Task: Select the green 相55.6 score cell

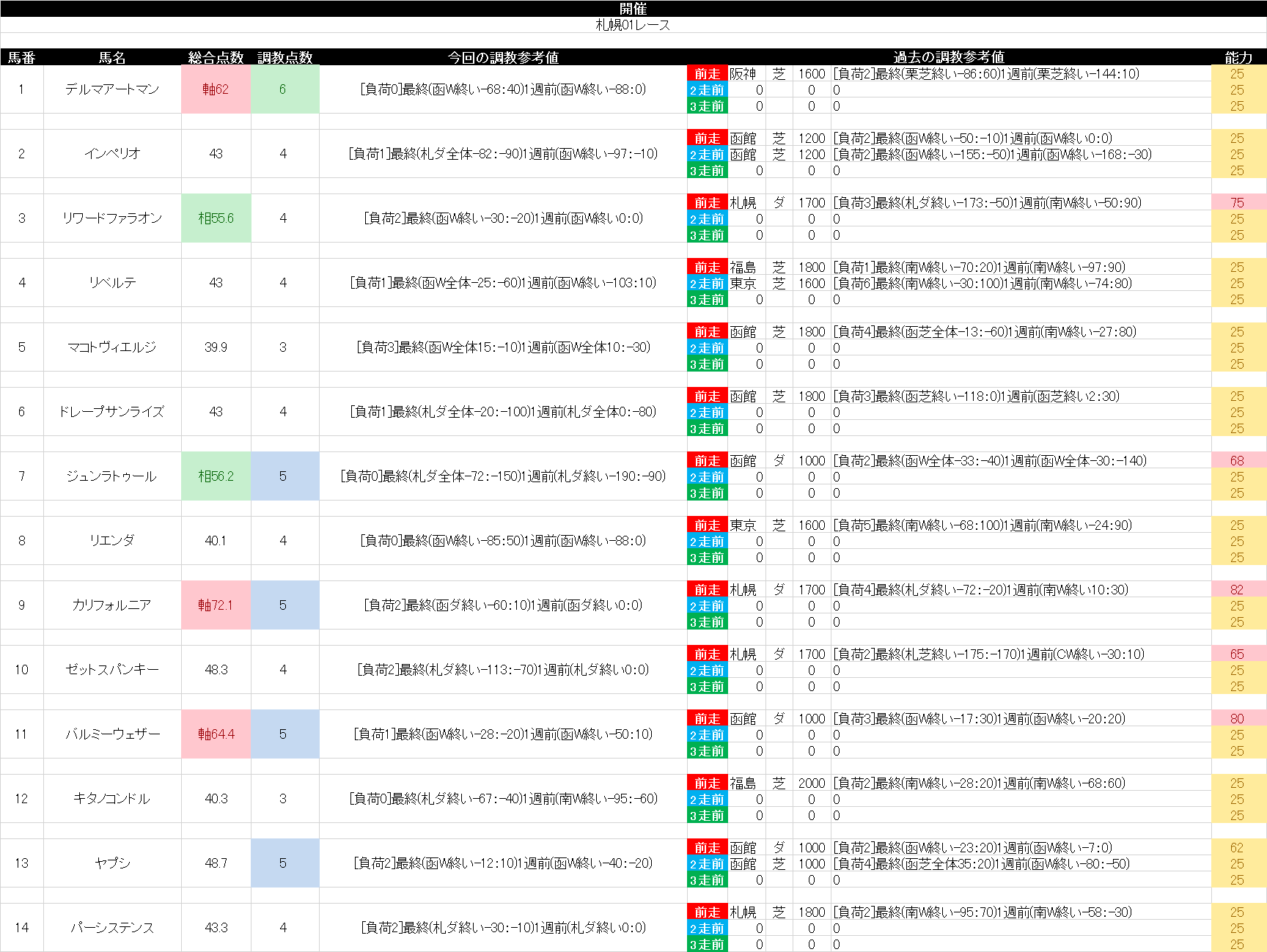Action: click(216, 218)
